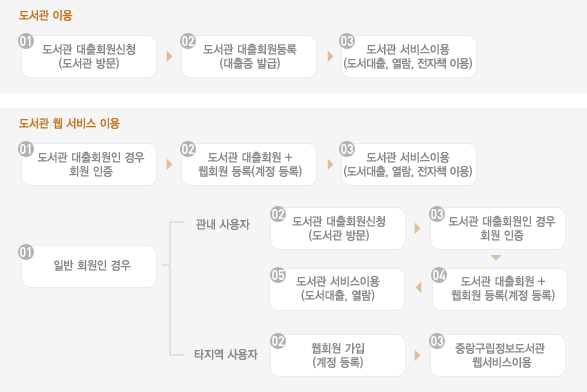Click the 05 badge on 도서관 서비스이용 (도서대출, 열람) box
The image size is (587, 392).
(x=278, y=275)
